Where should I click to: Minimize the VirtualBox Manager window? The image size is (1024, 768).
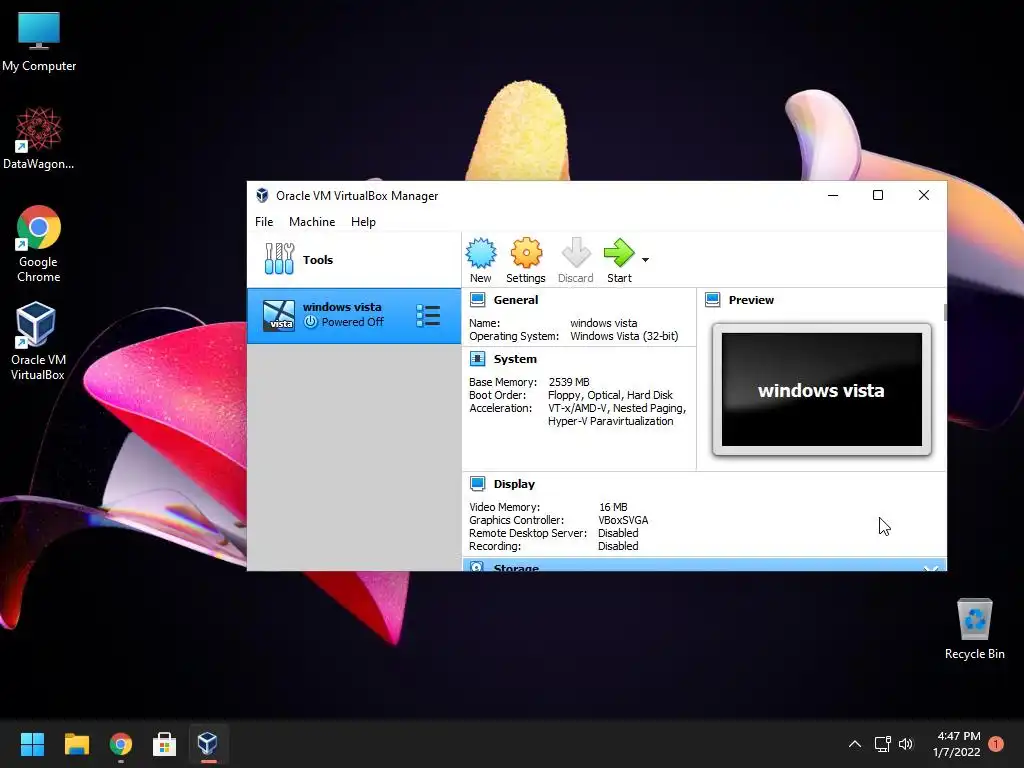pos(833,195)
